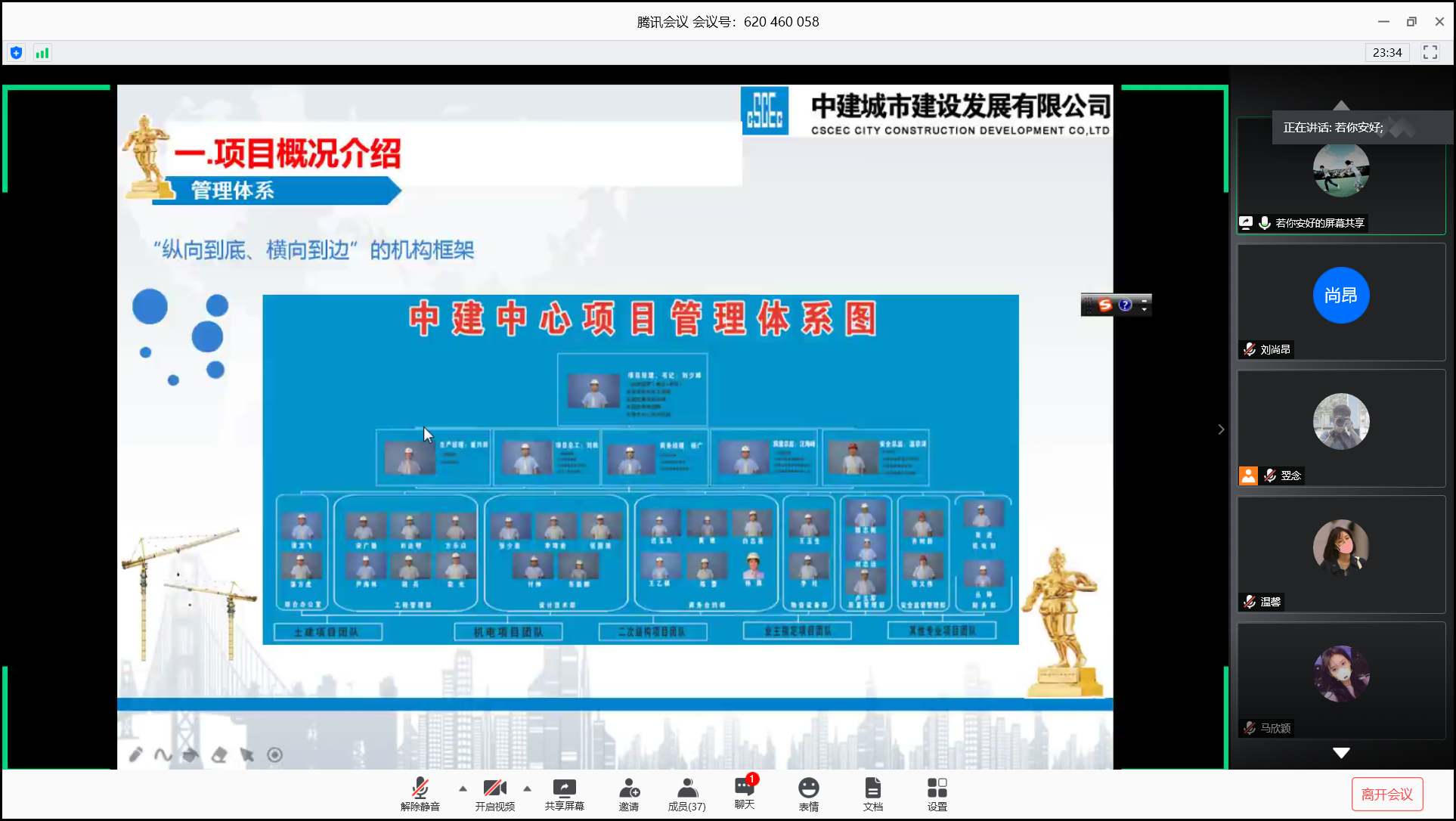Expand audio options arrow beside 解除静音
Viewport: 1456px width, 821px height.
[463, 788]
